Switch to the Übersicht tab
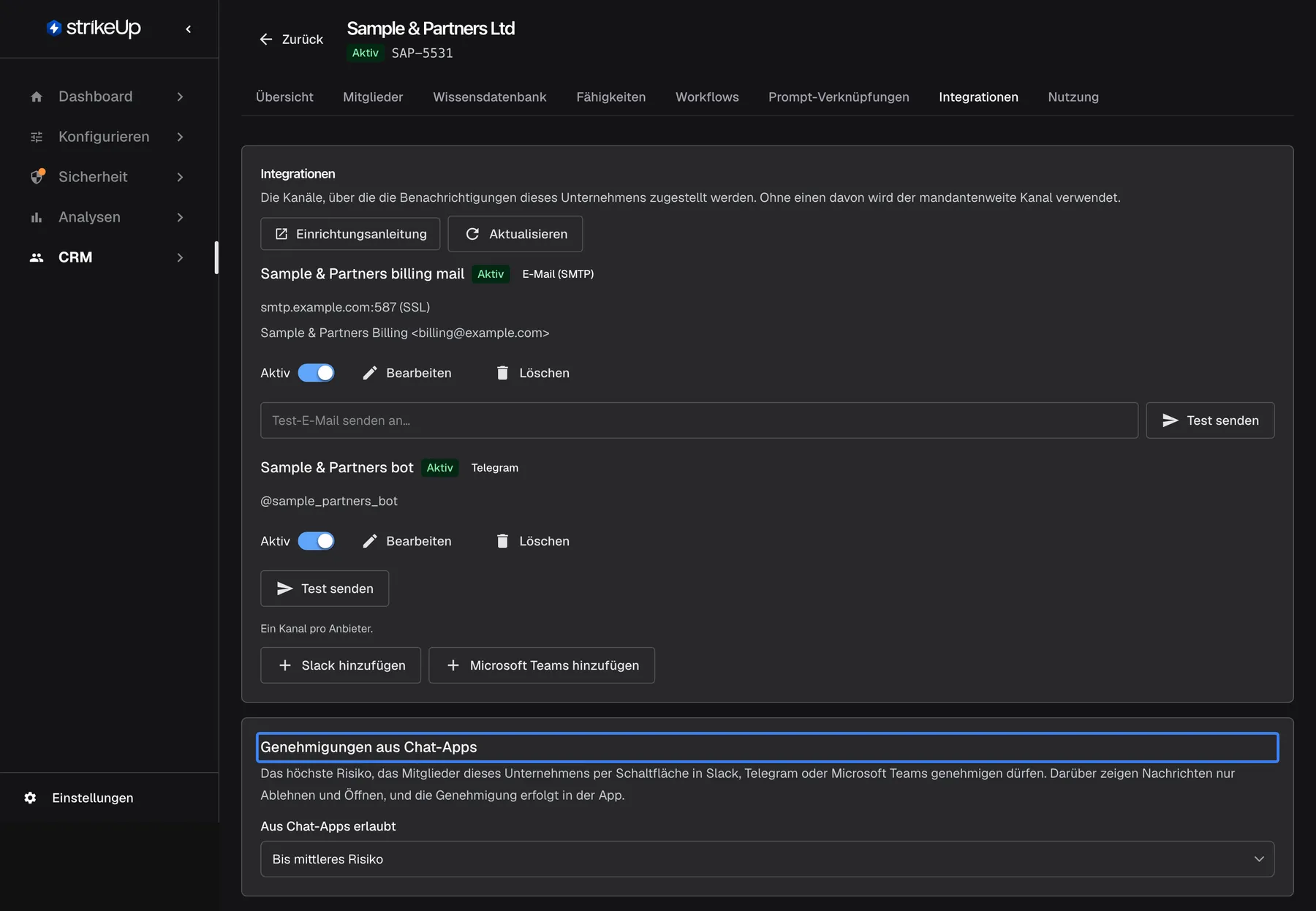Screen dimensions: 1316x911 284,97
